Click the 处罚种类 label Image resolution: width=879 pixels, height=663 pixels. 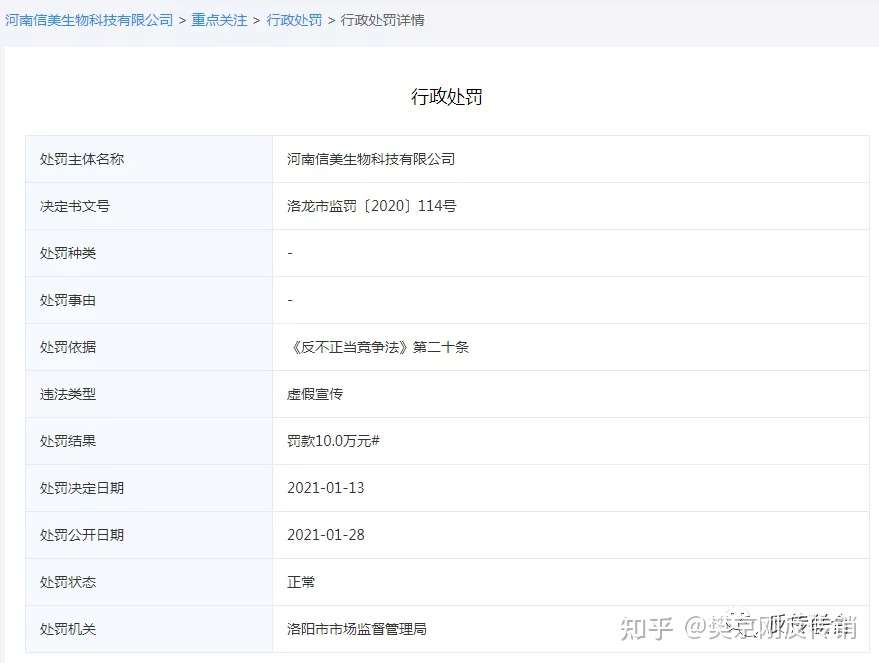[68, 253]
